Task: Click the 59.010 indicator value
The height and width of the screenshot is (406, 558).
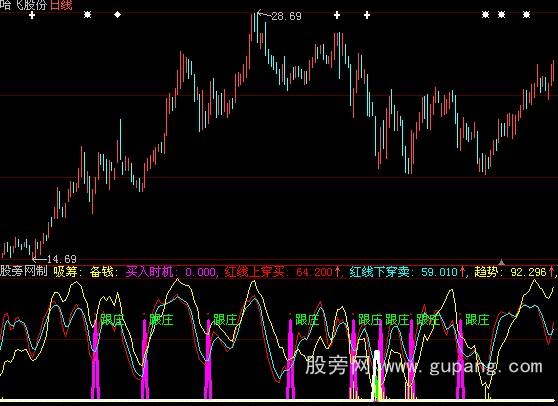Action: (439, 273)
